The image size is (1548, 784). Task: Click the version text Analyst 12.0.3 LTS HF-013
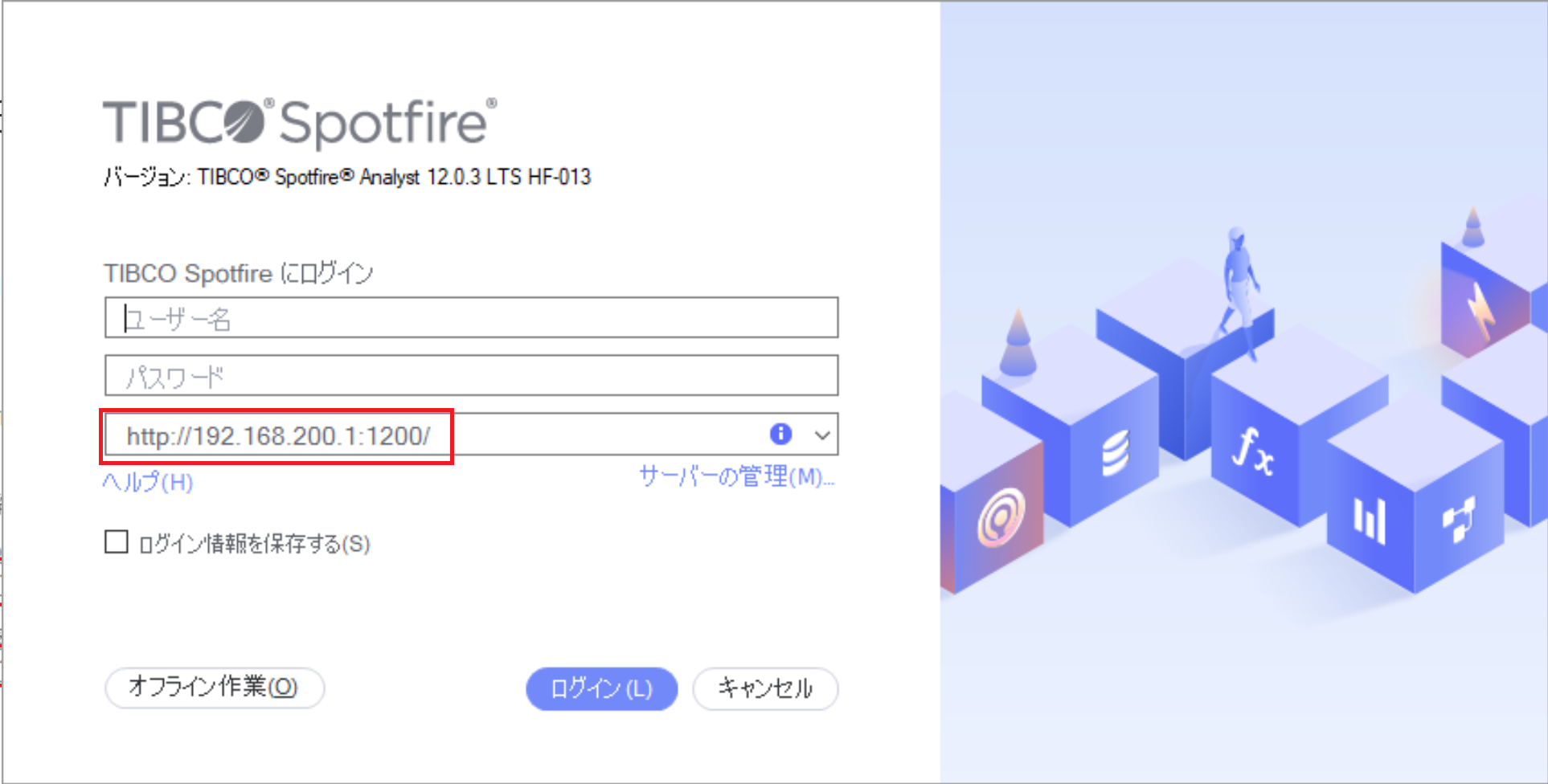pyautogui.click(x=475, y=177)
